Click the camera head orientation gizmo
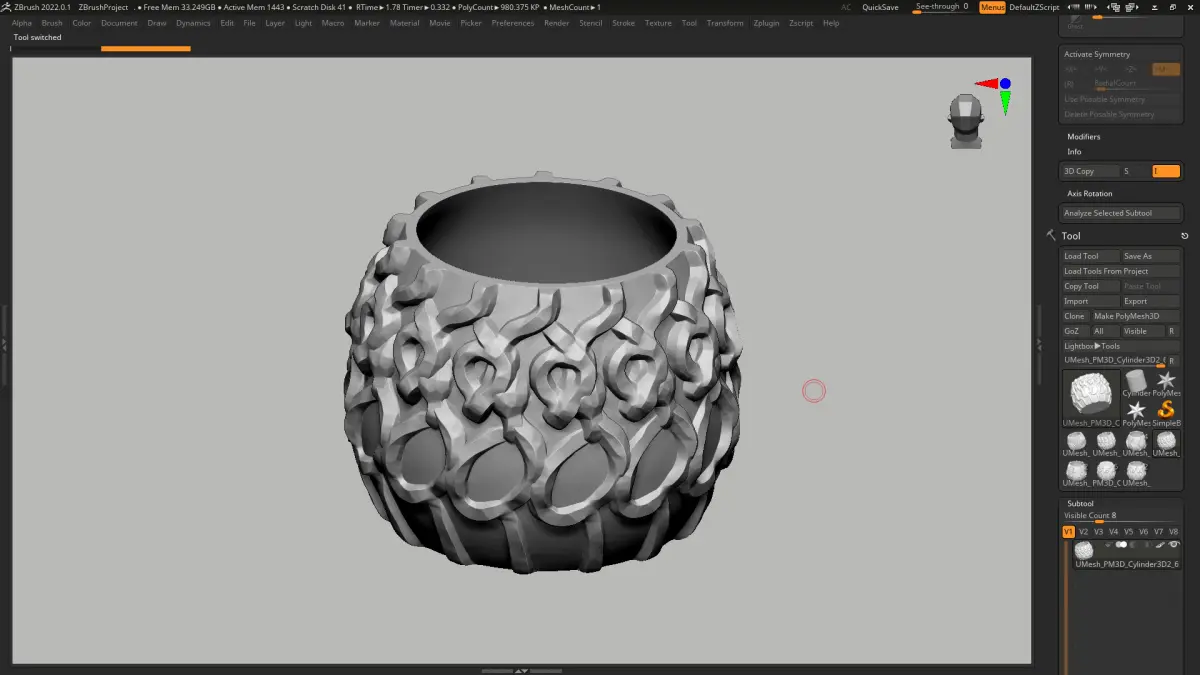The height and width of the screenshot is (675, 1200). click(965, 122)
